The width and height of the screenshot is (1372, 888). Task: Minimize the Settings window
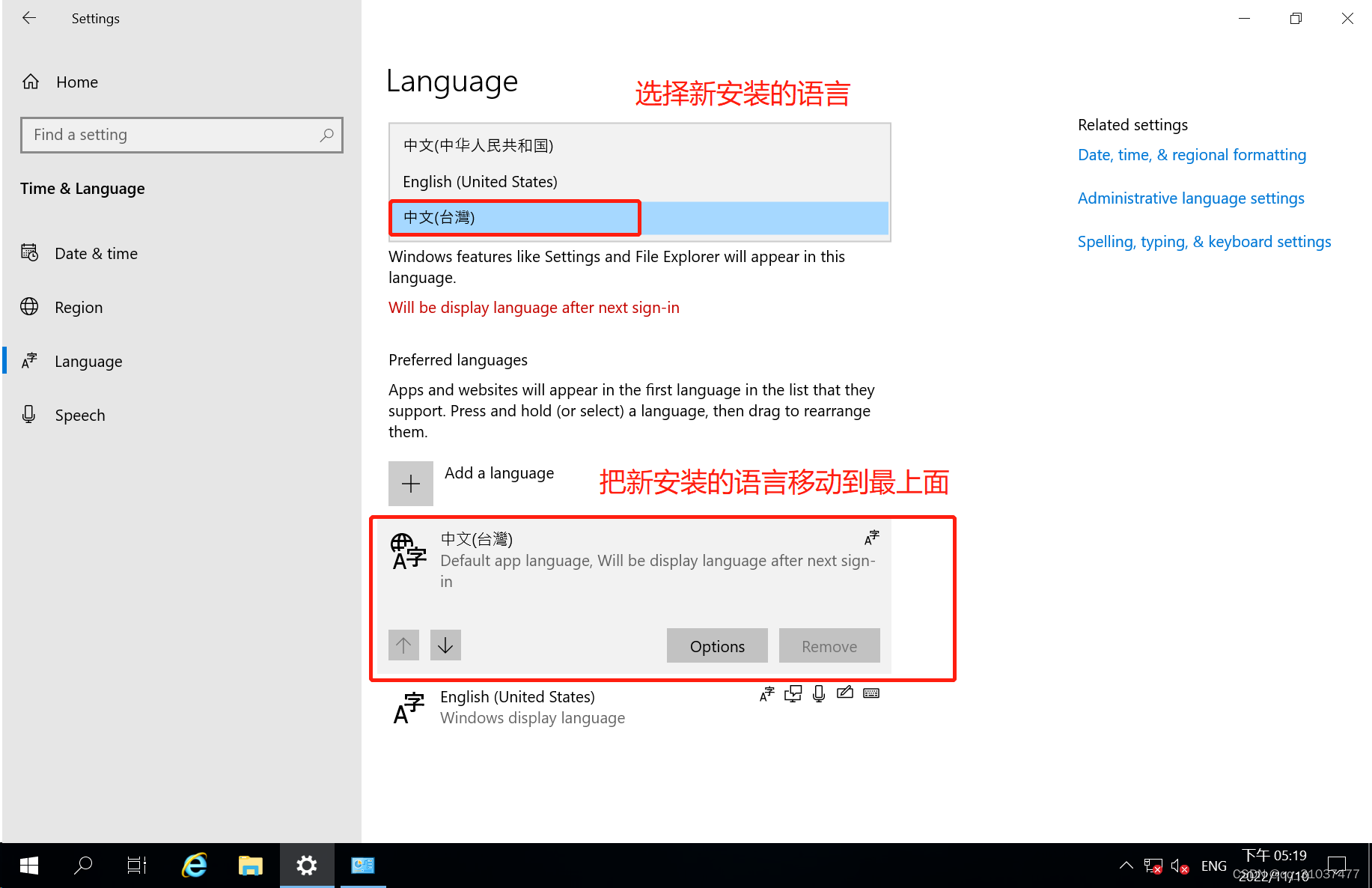1244,18
